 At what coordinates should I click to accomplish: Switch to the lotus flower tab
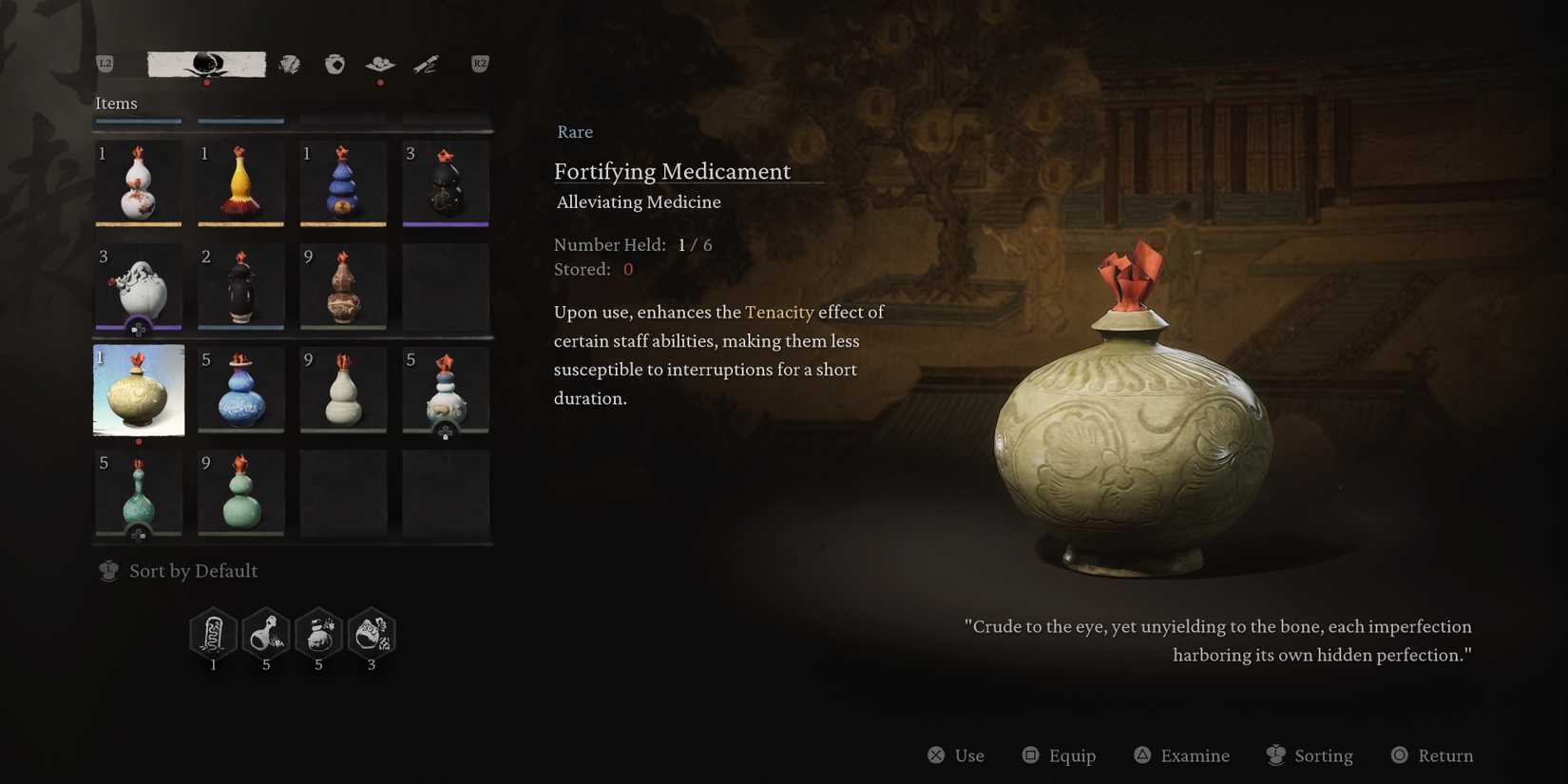(x=380, y=64)
